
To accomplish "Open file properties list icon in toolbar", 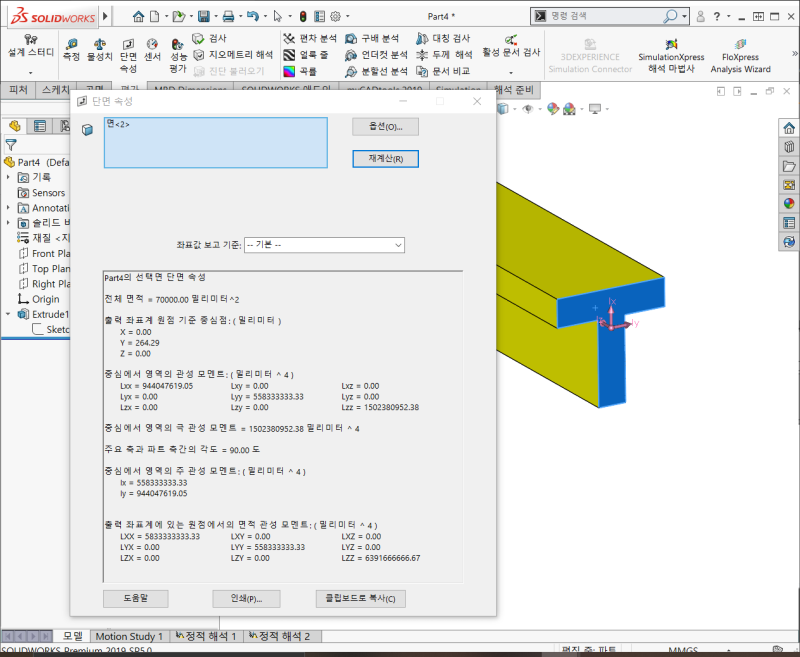I will pyautogui.click(x=319, y=16).
